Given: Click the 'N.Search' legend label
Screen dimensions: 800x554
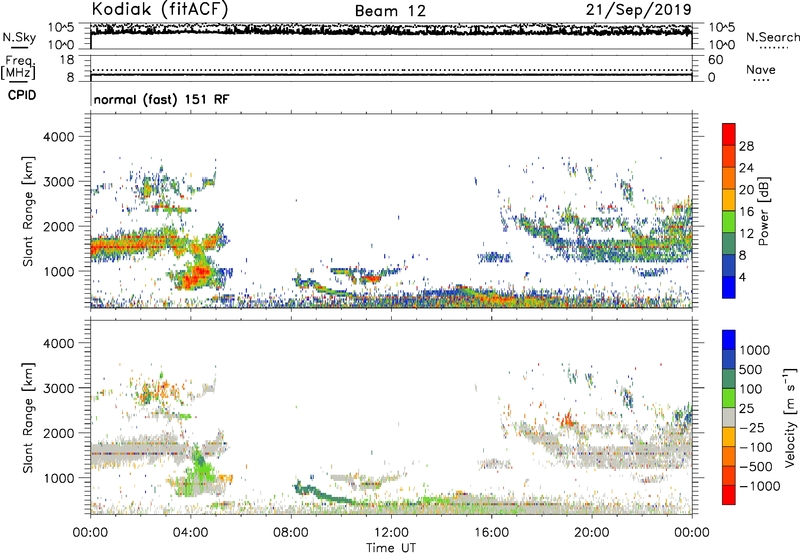Looking at the screenshot, I should (x=772, y=37).
